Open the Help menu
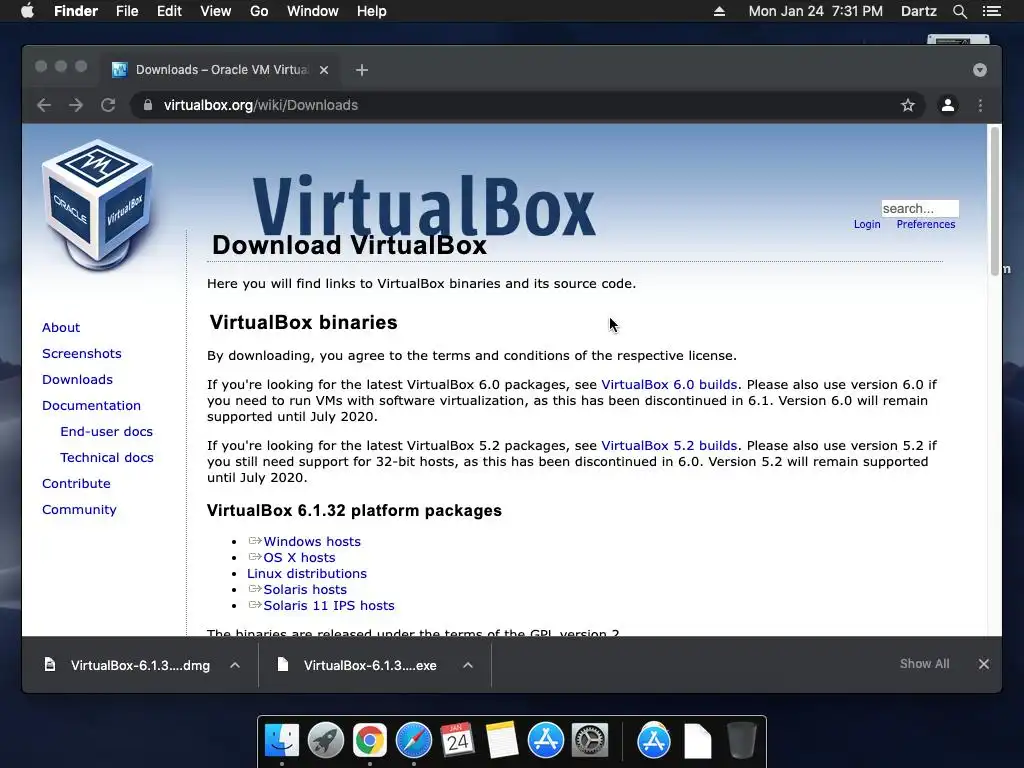This screenshot has width=1024, height=768. (372, 11)
